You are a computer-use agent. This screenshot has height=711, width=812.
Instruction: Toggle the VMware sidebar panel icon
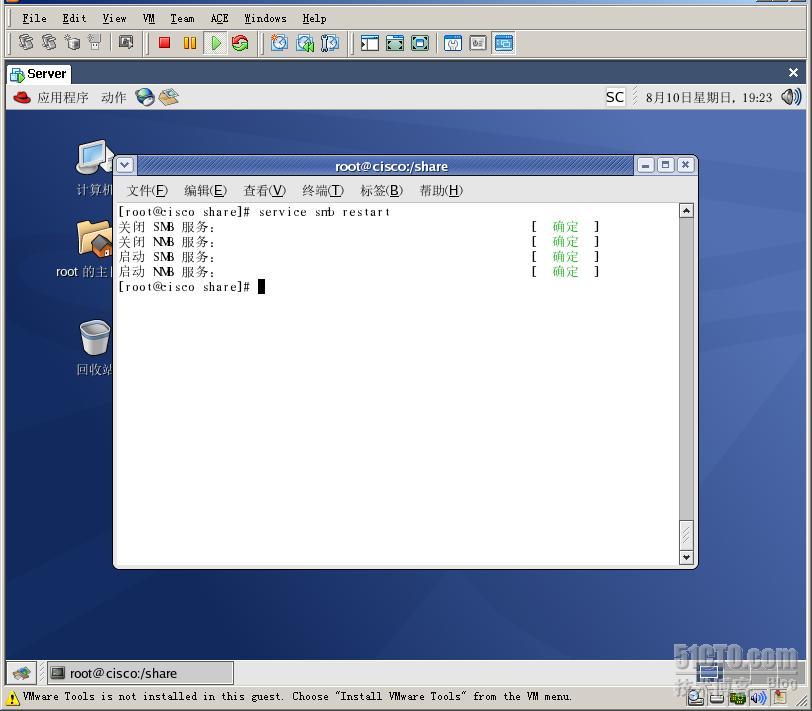[x=370, y=43]
